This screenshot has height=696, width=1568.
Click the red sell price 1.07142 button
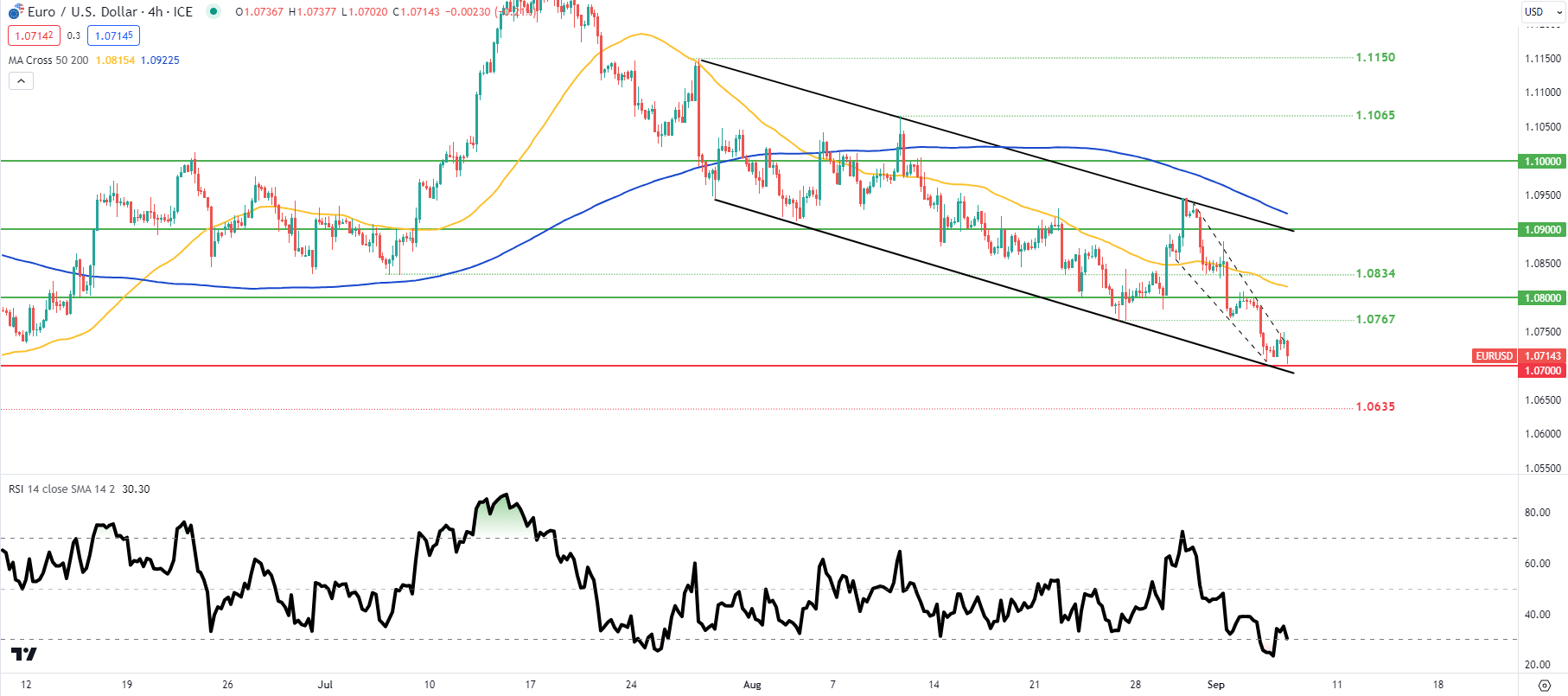[34, 35]
